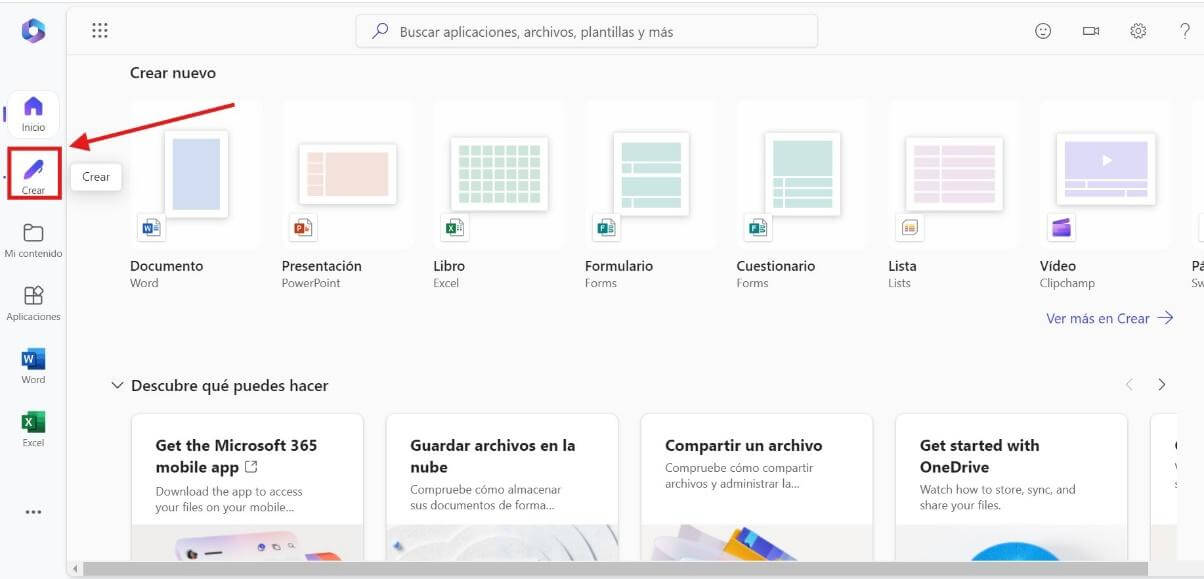This screenshot has width=1204, height=579.
Task: Open the sidebar more options ellipsis
Action: [33, 512]
